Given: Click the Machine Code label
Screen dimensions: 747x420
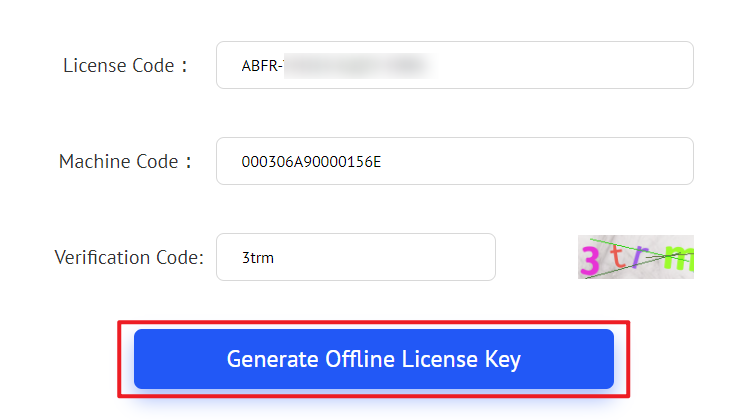Looking at the screenshot, I should click(118, 161).
